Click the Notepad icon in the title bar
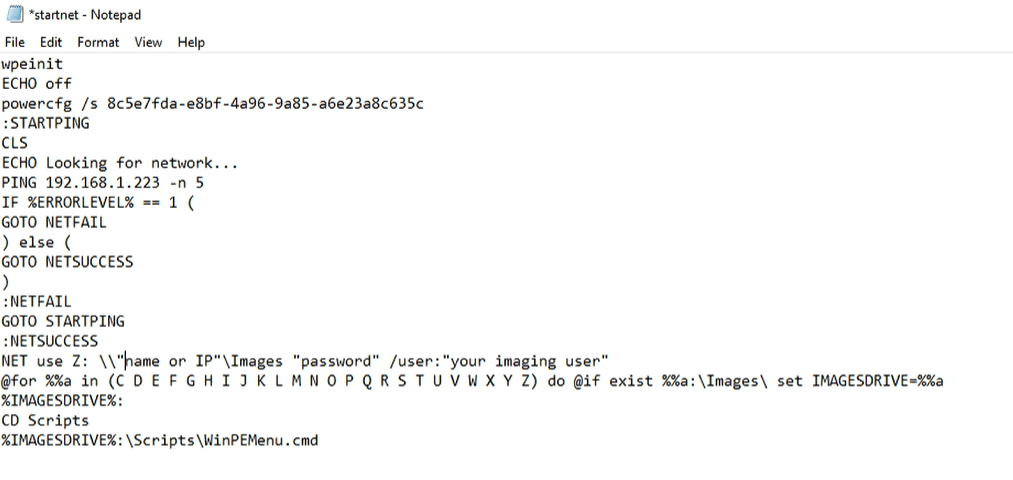1013x480 pixels. click(14, 14)
